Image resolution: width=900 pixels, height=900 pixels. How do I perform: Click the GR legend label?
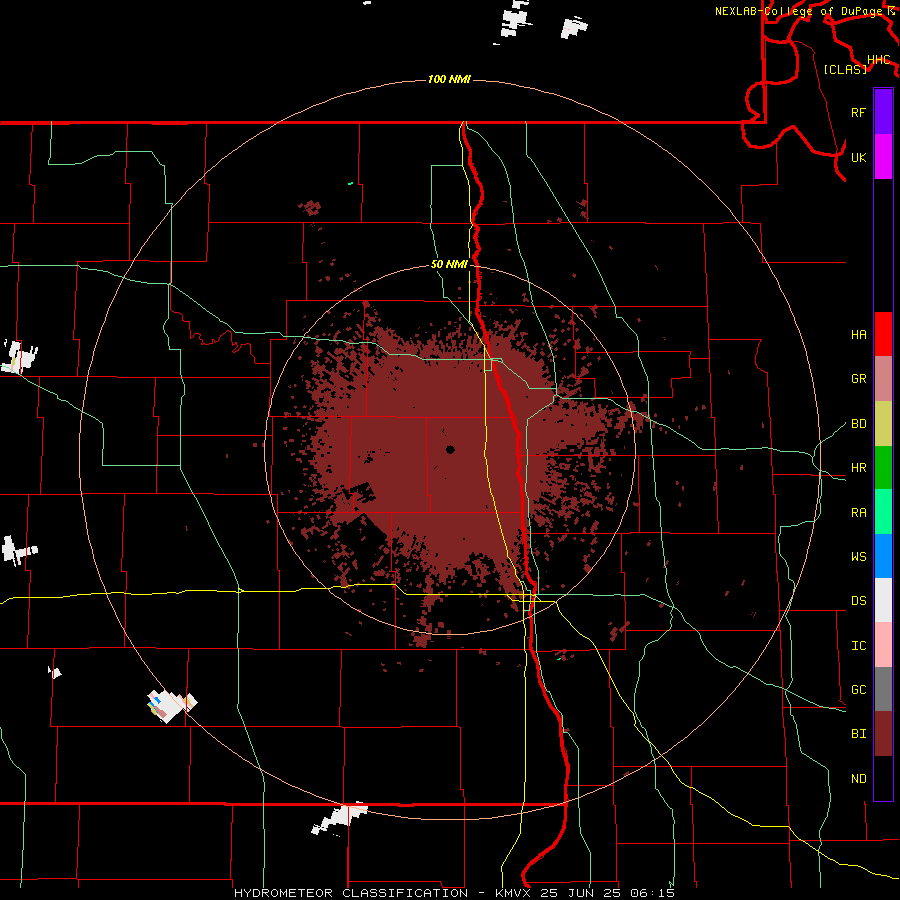pos(858,379)
